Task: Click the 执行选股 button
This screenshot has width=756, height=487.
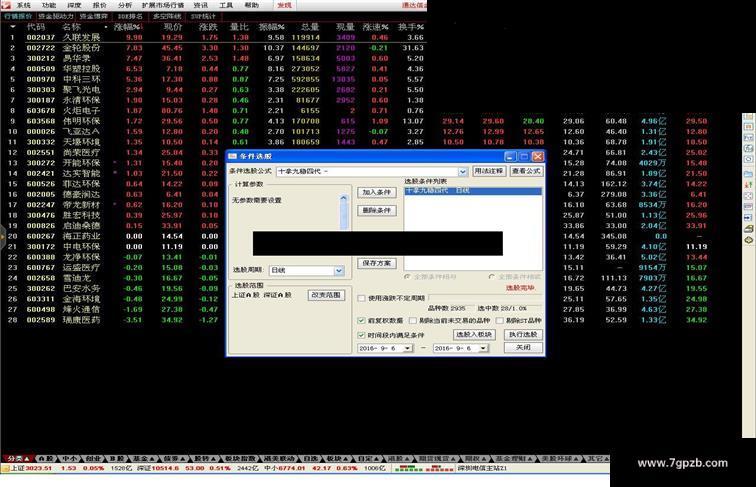Action: 523,335
